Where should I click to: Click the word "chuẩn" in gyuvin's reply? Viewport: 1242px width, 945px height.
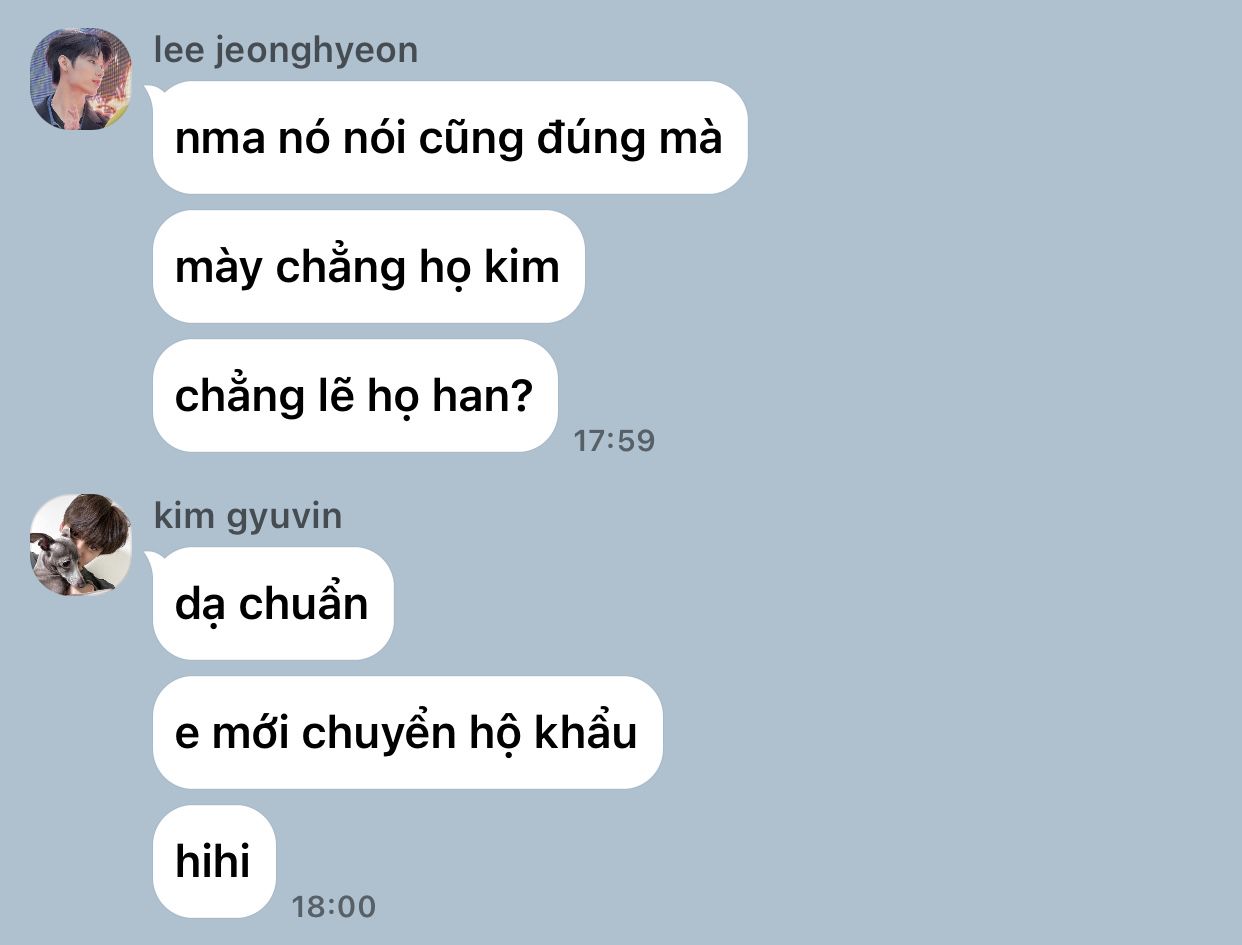(x=304, y=604)
